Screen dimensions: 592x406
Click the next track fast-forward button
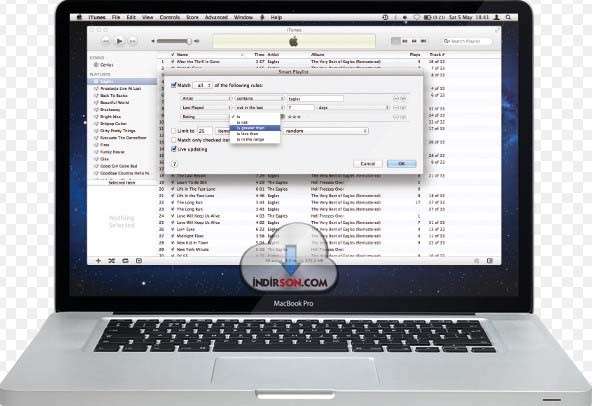click(133, 41)
